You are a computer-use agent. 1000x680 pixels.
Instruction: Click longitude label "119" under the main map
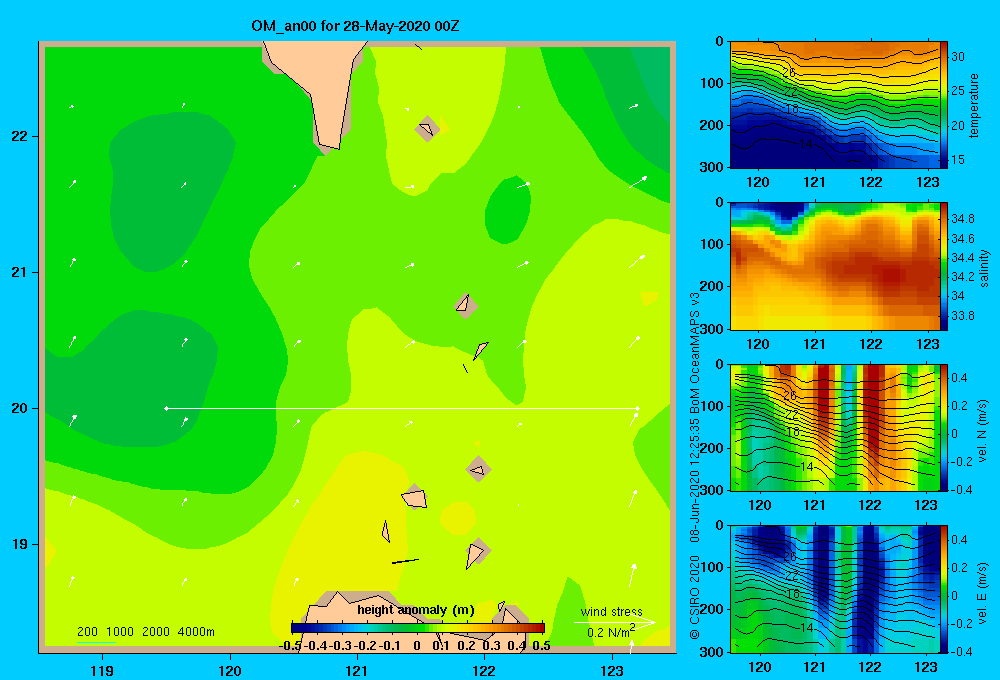coord(102,670)
